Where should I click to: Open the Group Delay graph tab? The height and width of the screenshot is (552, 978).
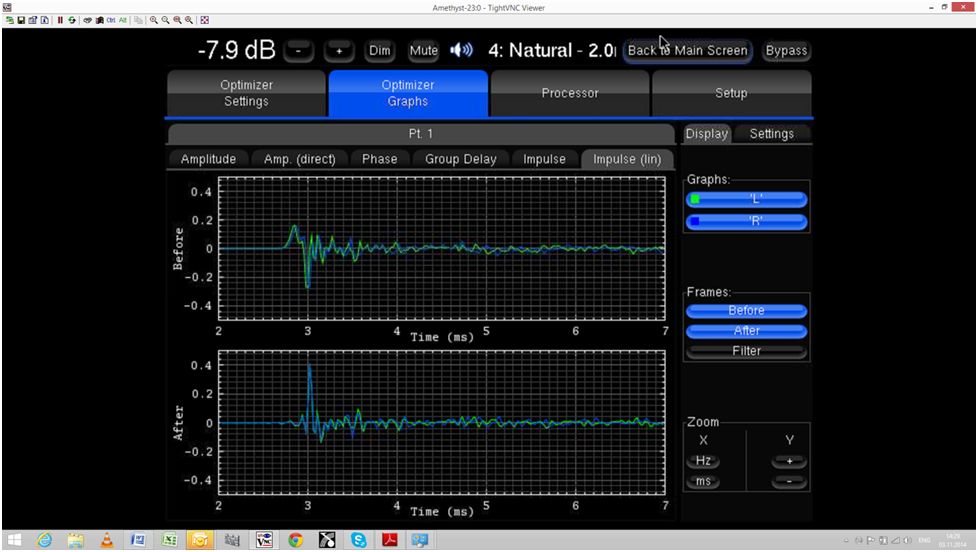(x=460, y=159)
